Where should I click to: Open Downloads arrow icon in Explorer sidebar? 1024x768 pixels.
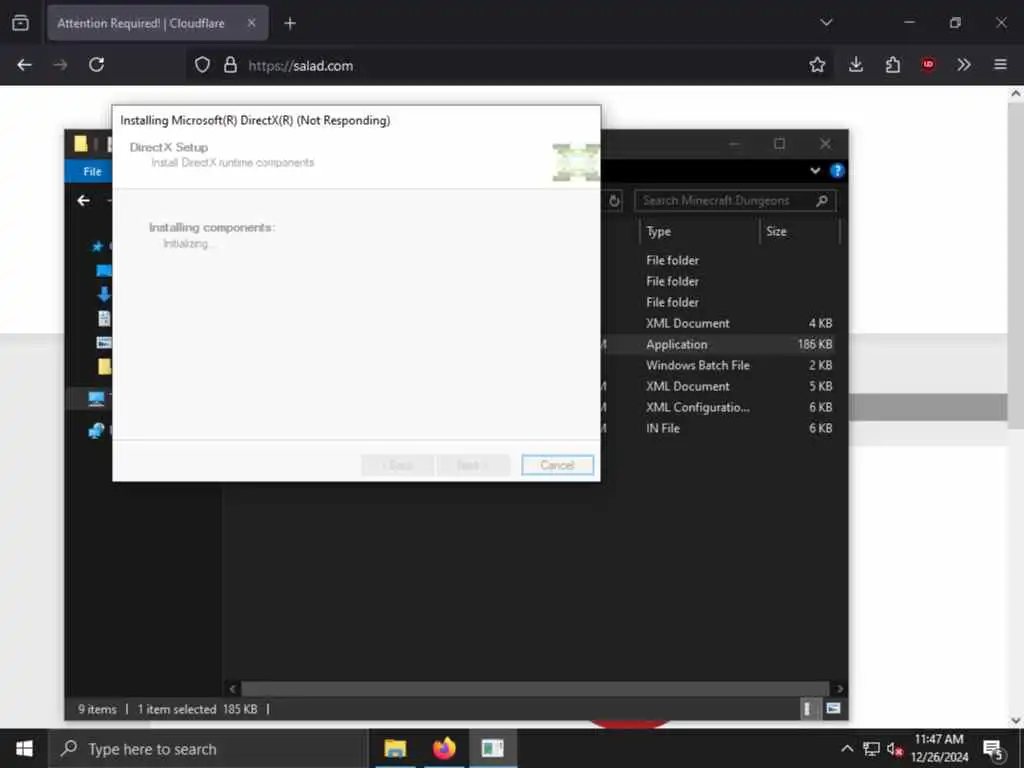coord(104,295)
